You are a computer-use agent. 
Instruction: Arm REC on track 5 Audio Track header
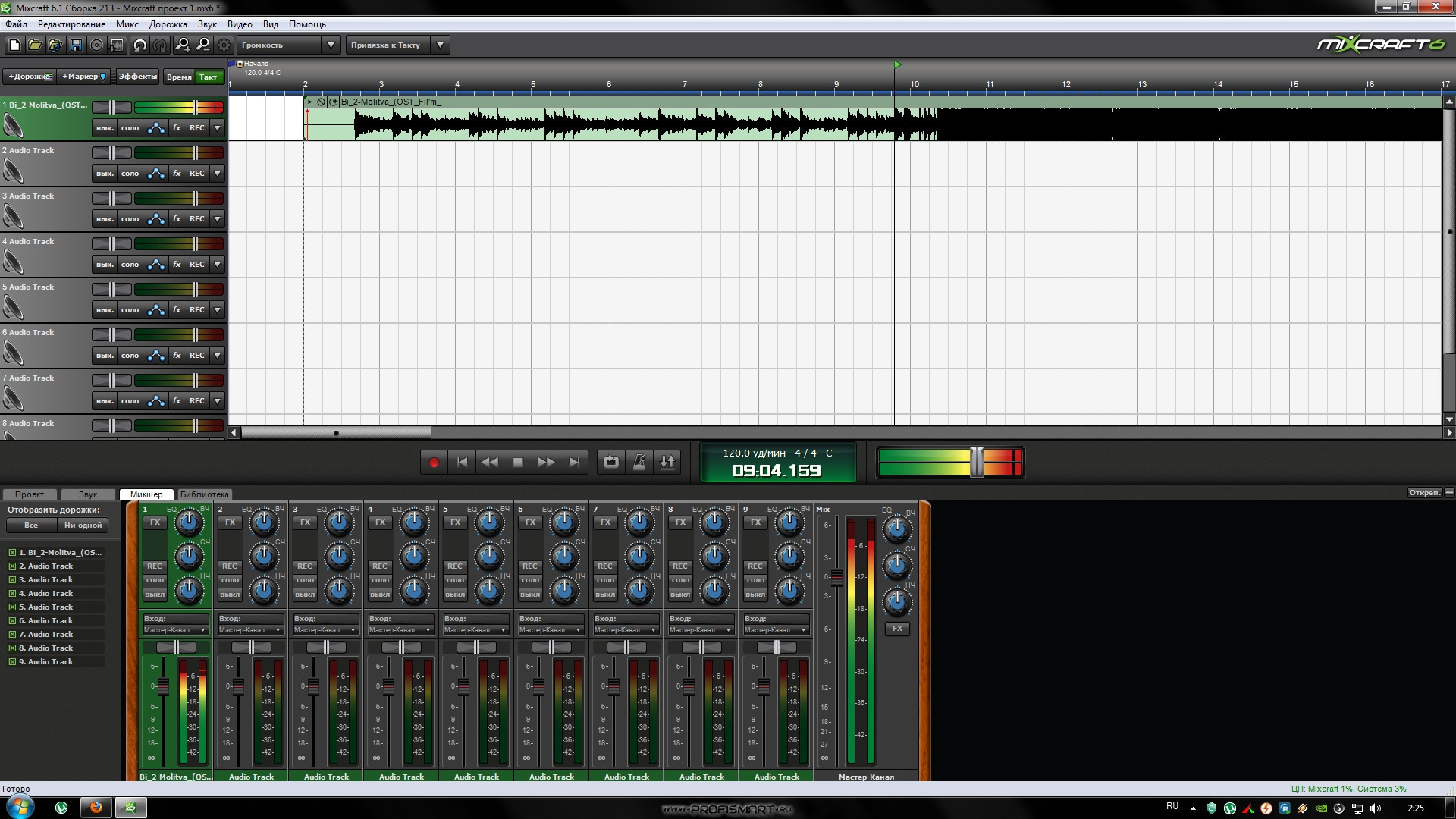tap(197, 310)
